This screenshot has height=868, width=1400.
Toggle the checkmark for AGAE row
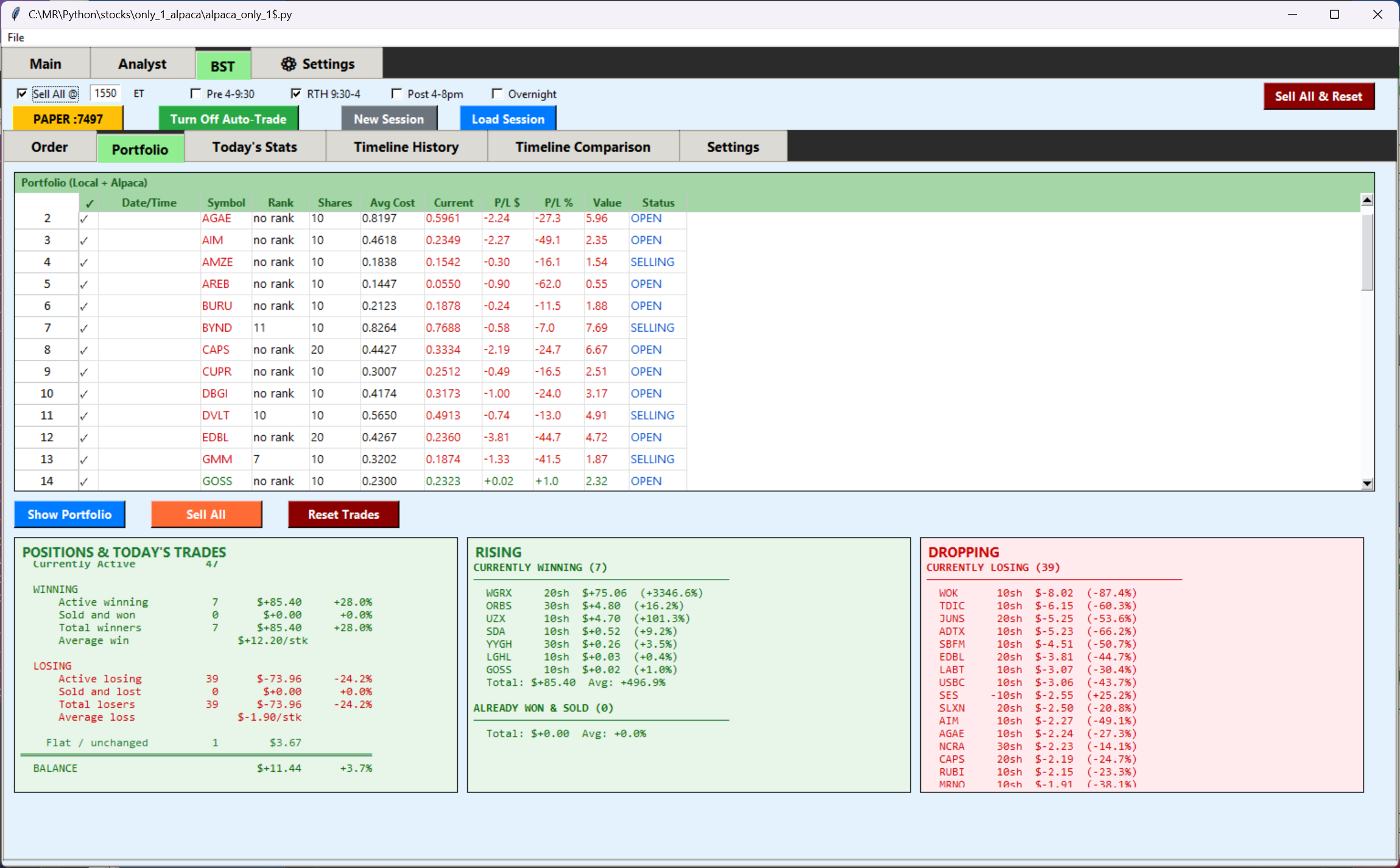(x=84, y=219)
